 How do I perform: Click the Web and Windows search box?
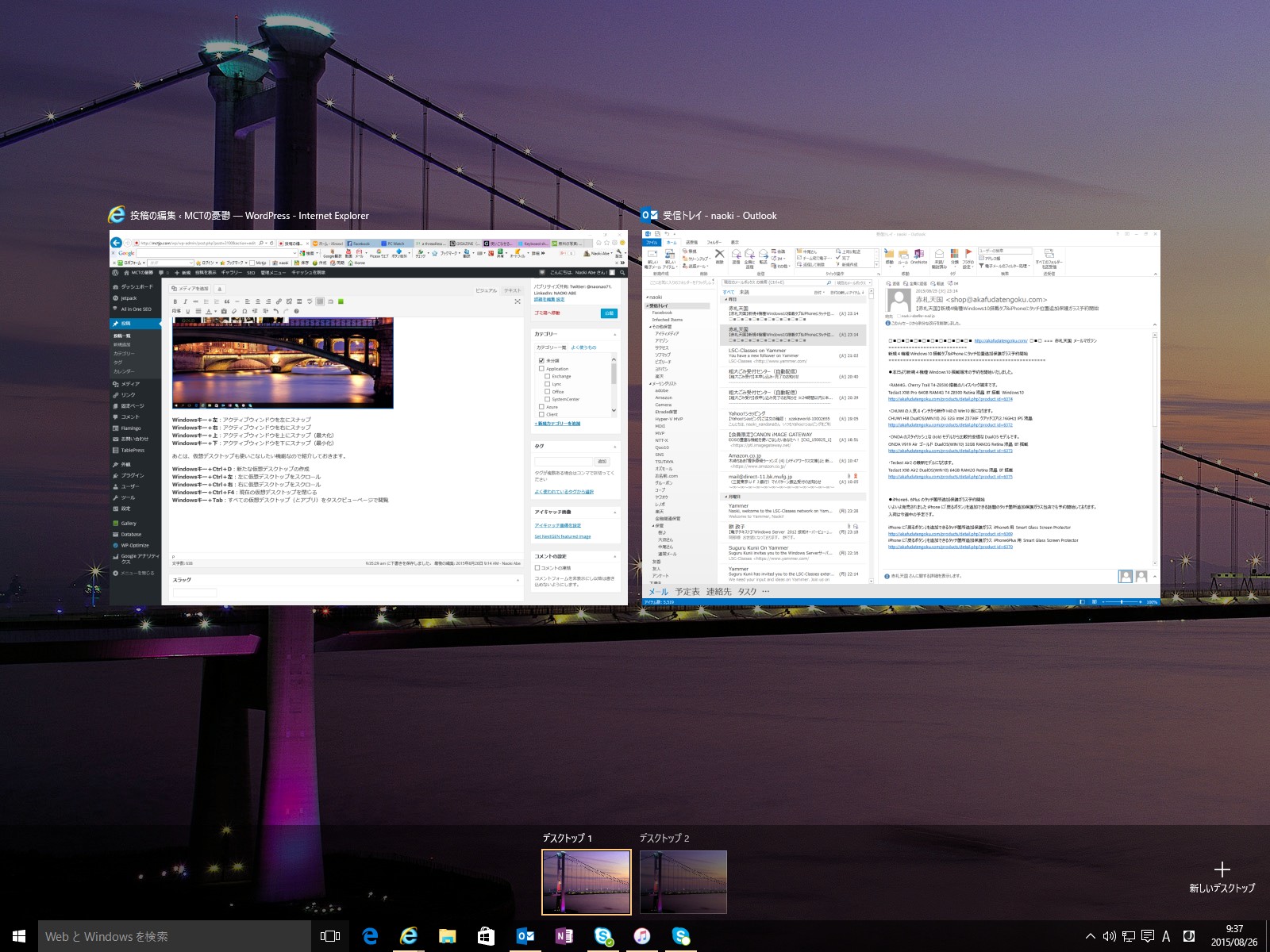pyautogui.click(x=175, y=936)
